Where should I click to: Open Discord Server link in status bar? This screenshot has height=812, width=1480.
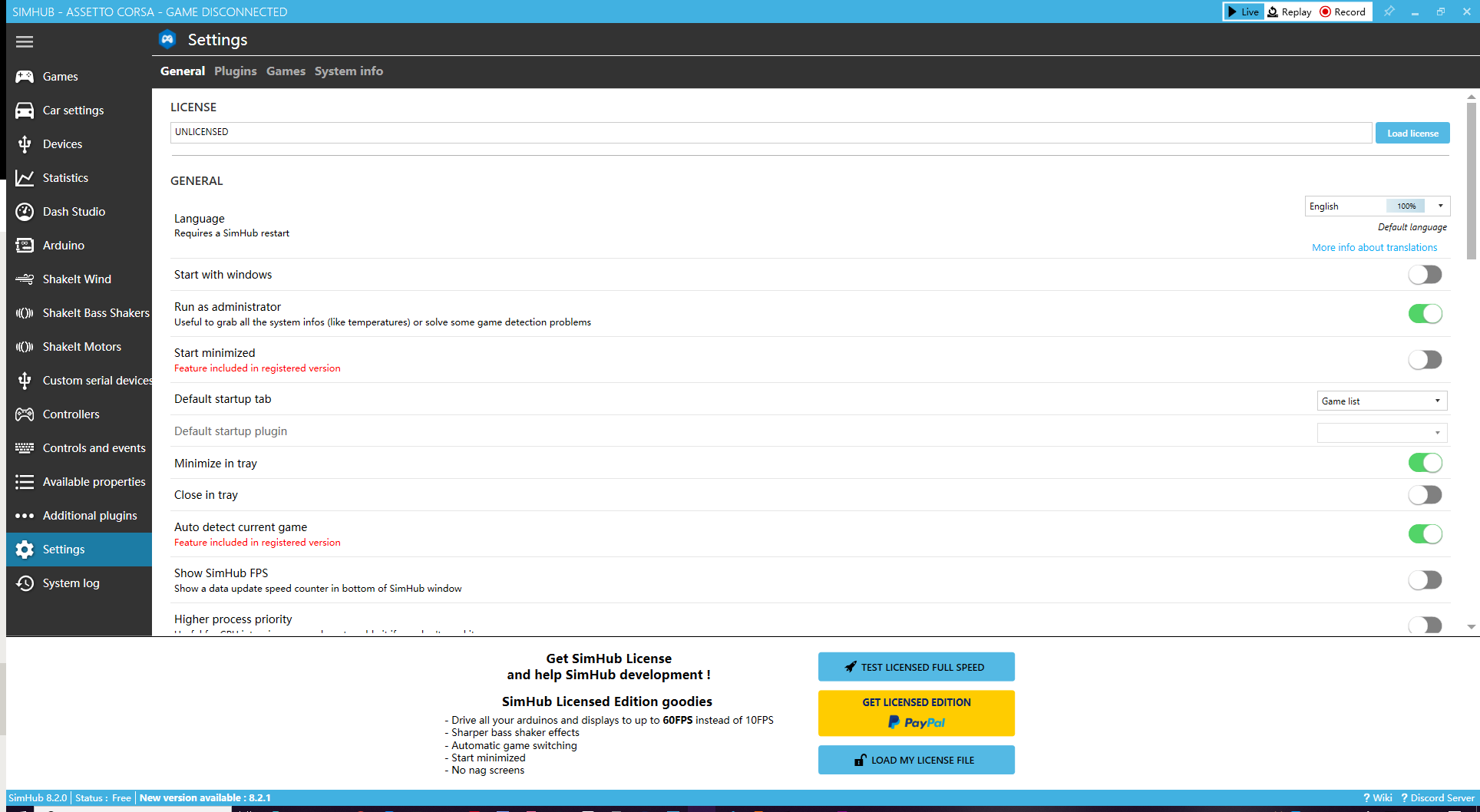[x=1438, y=797]
